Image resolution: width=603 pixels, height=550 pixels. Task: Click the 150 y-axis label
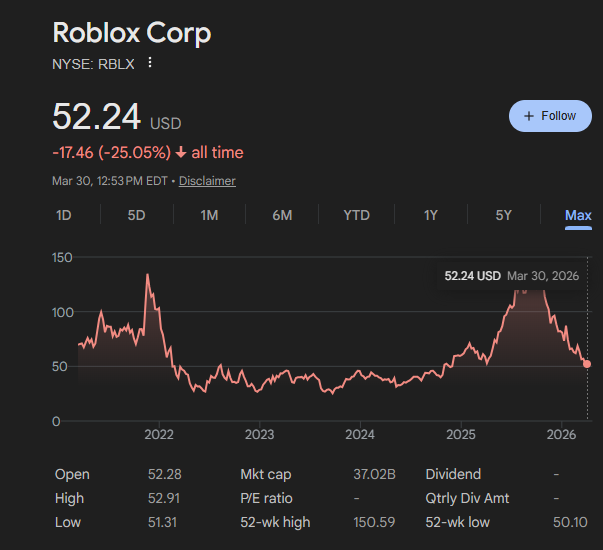pos(62,258)
